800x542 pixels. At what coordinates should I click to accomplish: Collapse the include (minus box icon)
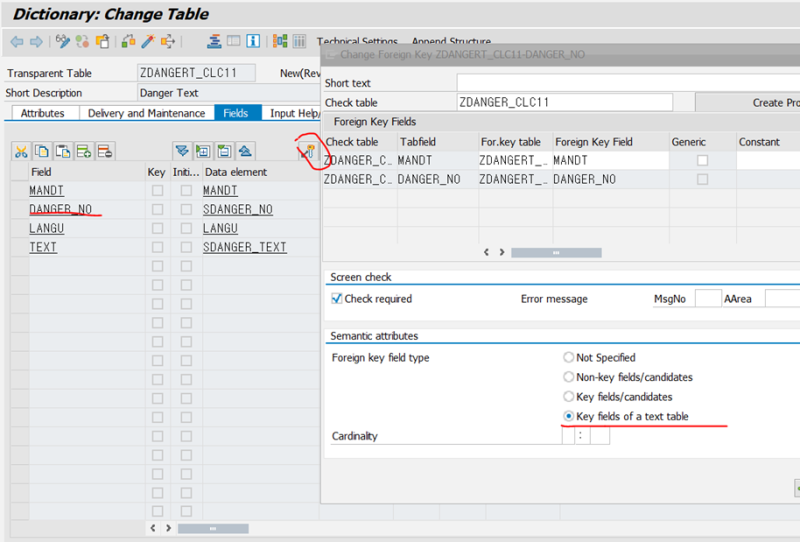point(224,151)
